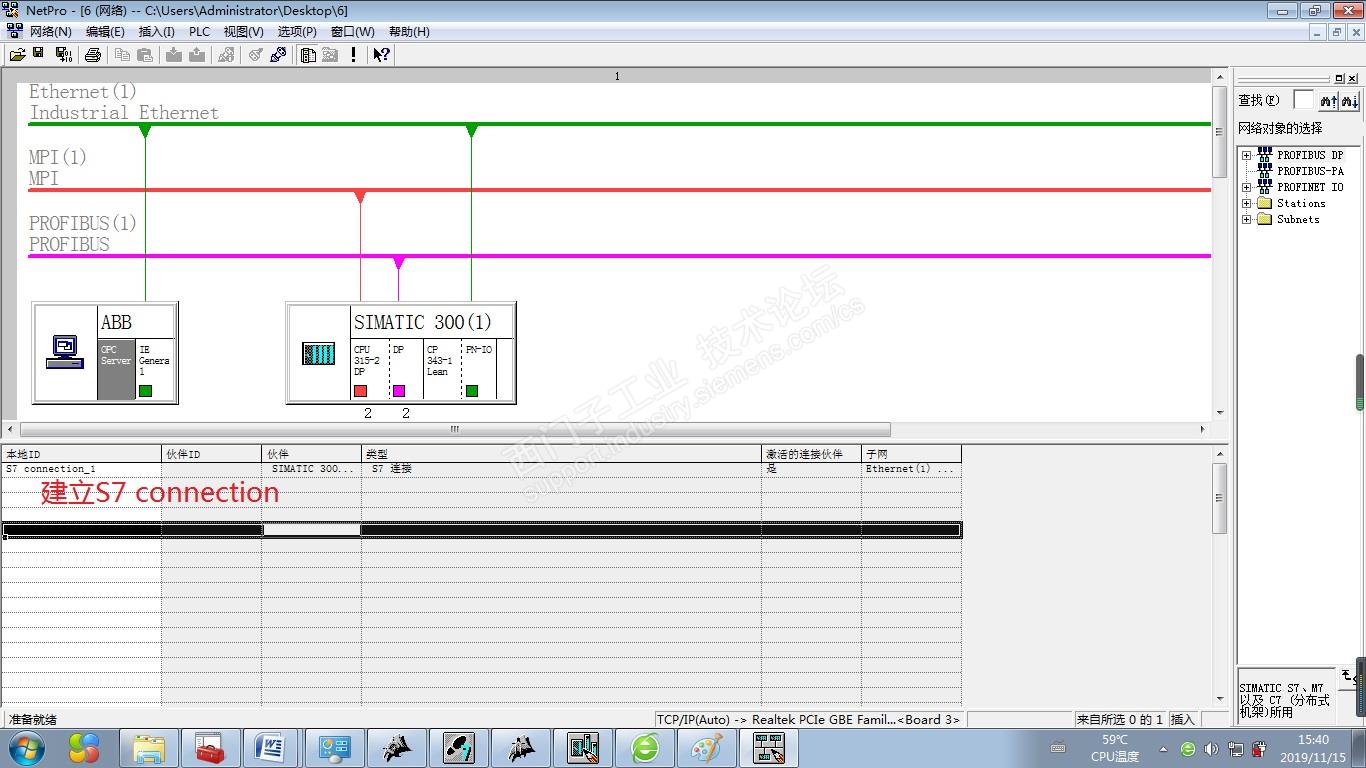
Task: Click the NetPro icon in the taskbar
Action: (x=769, y=748)
